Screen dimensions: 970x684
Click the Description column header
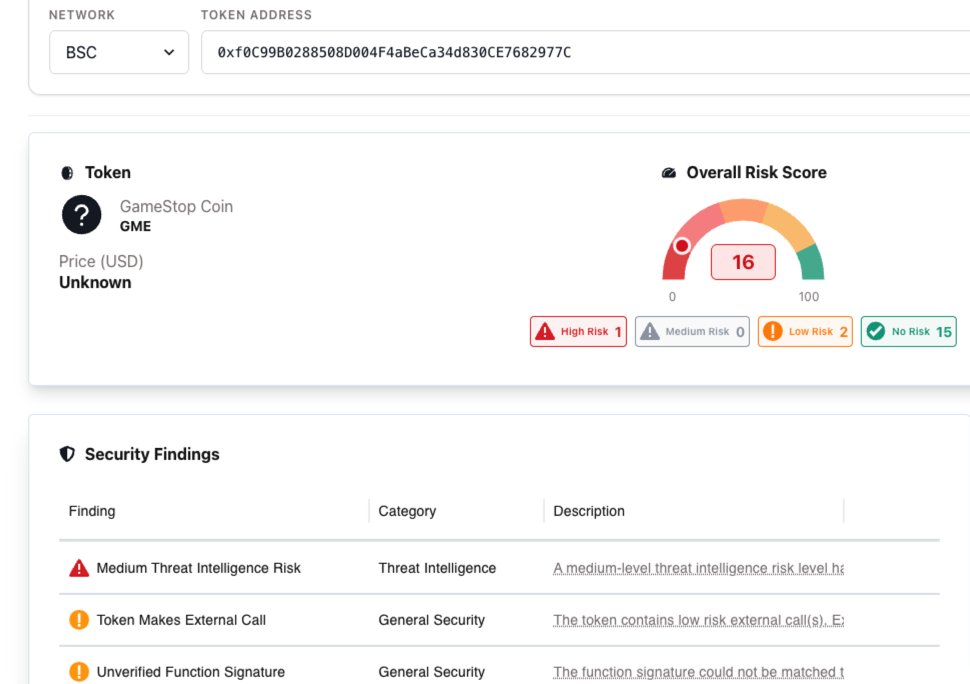[589, 511]
